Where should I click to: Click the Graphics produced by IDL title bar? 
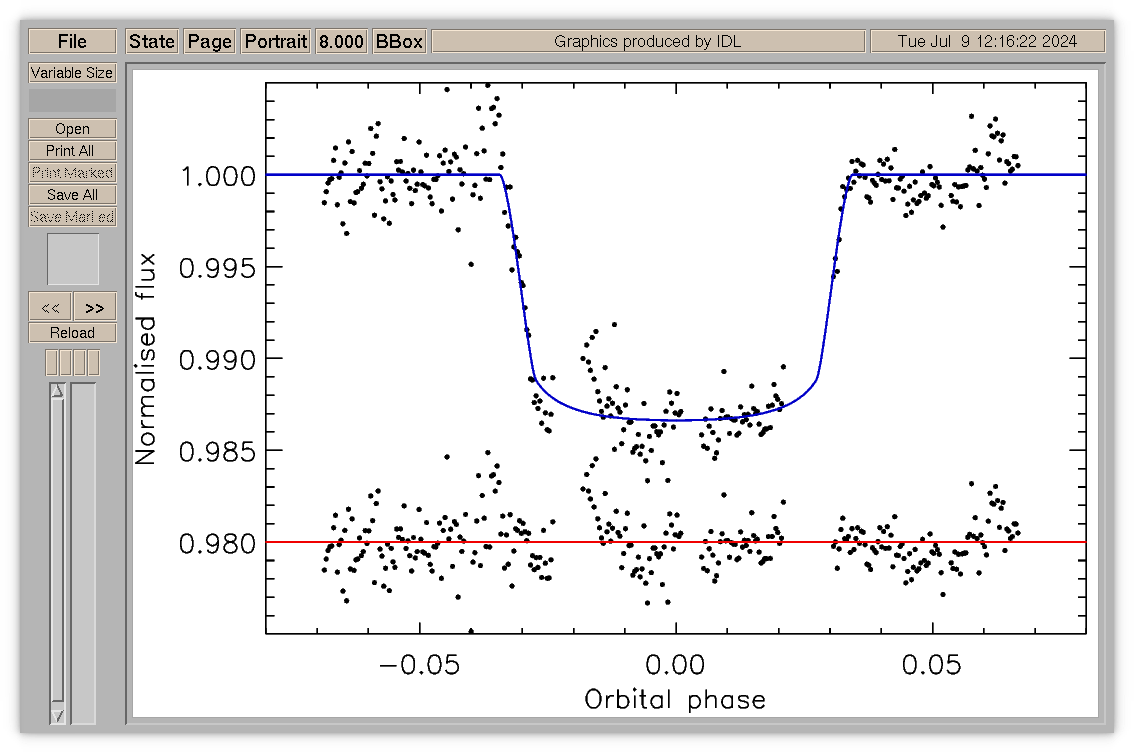[648, 41]
